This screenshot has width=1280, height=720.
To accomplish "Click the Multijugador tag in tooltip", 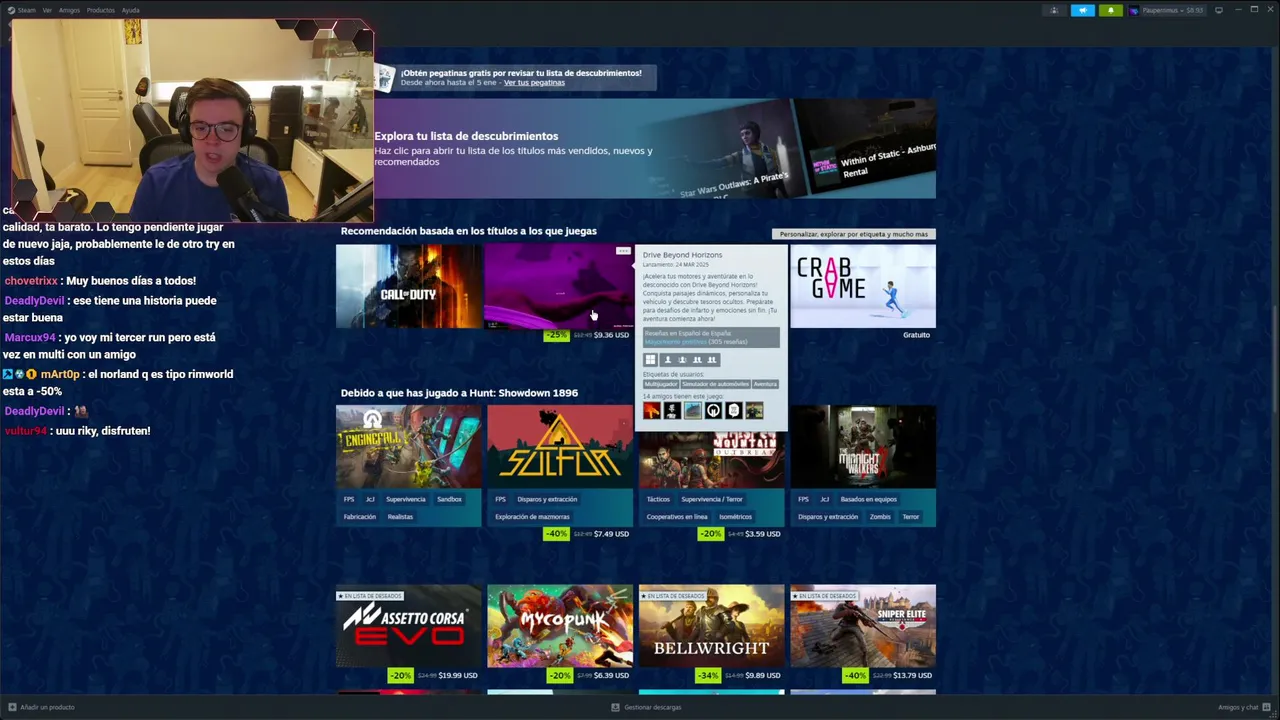I will (x=661, y=384).
